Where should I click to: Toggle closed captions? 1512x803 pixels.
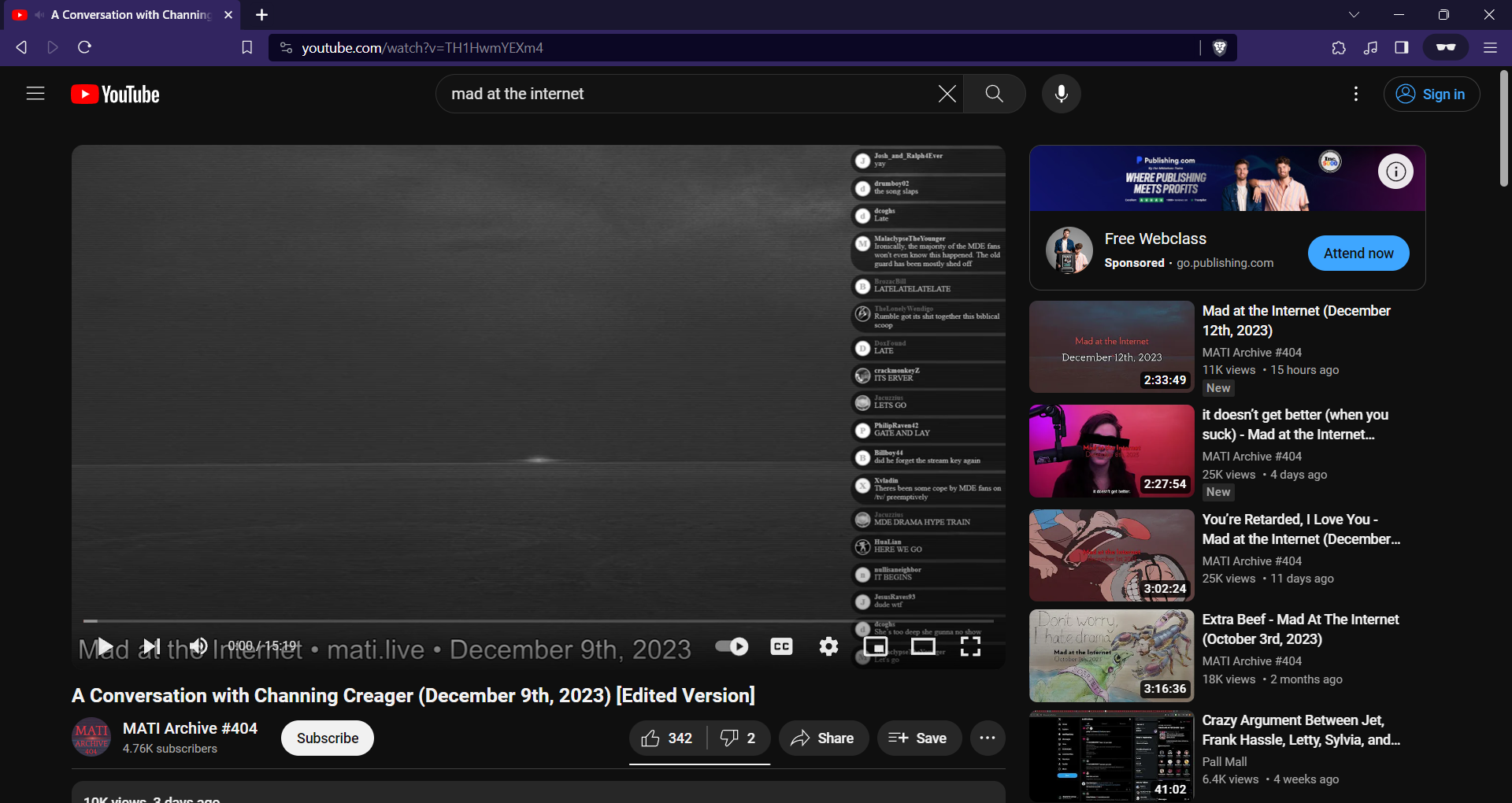click(781, 646)
